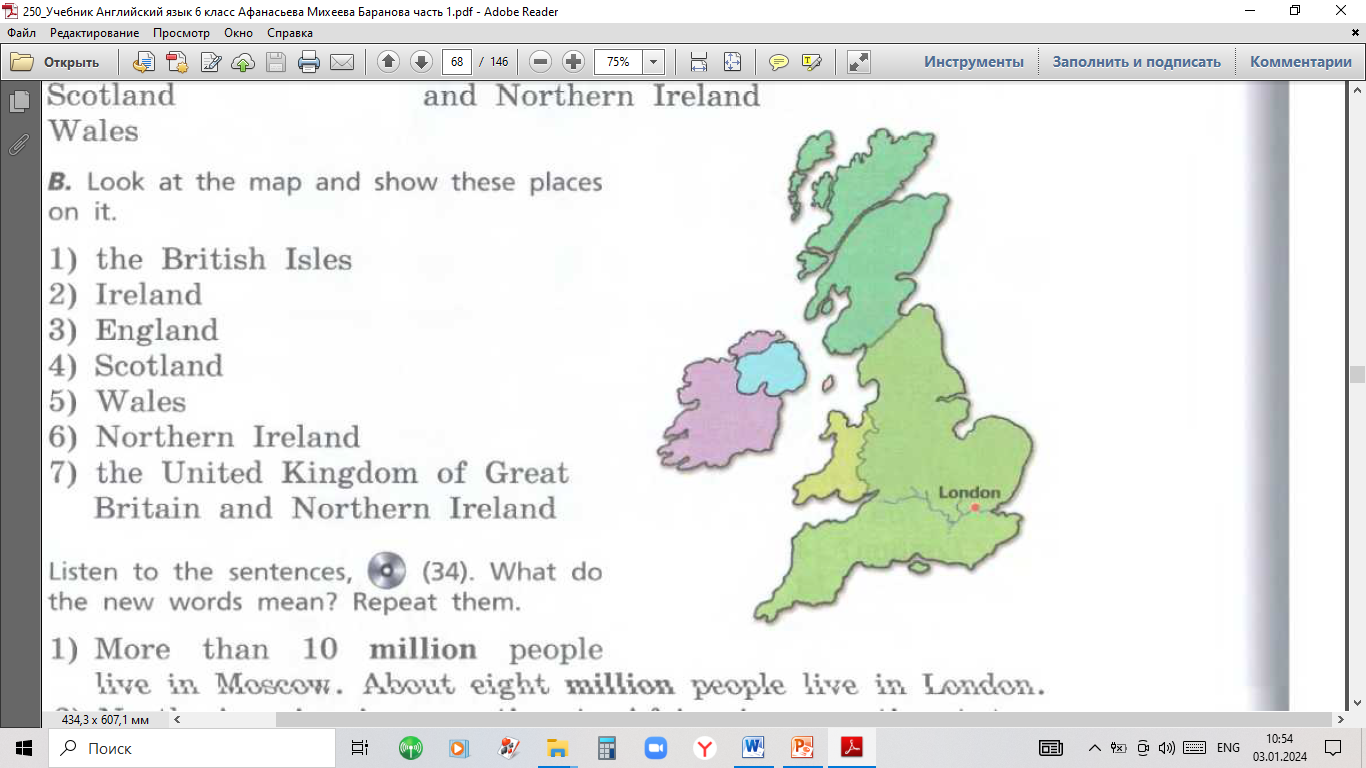The image size is (1366, 768).
Task: Click the Print file icon
Action: (x=309, y=62)
